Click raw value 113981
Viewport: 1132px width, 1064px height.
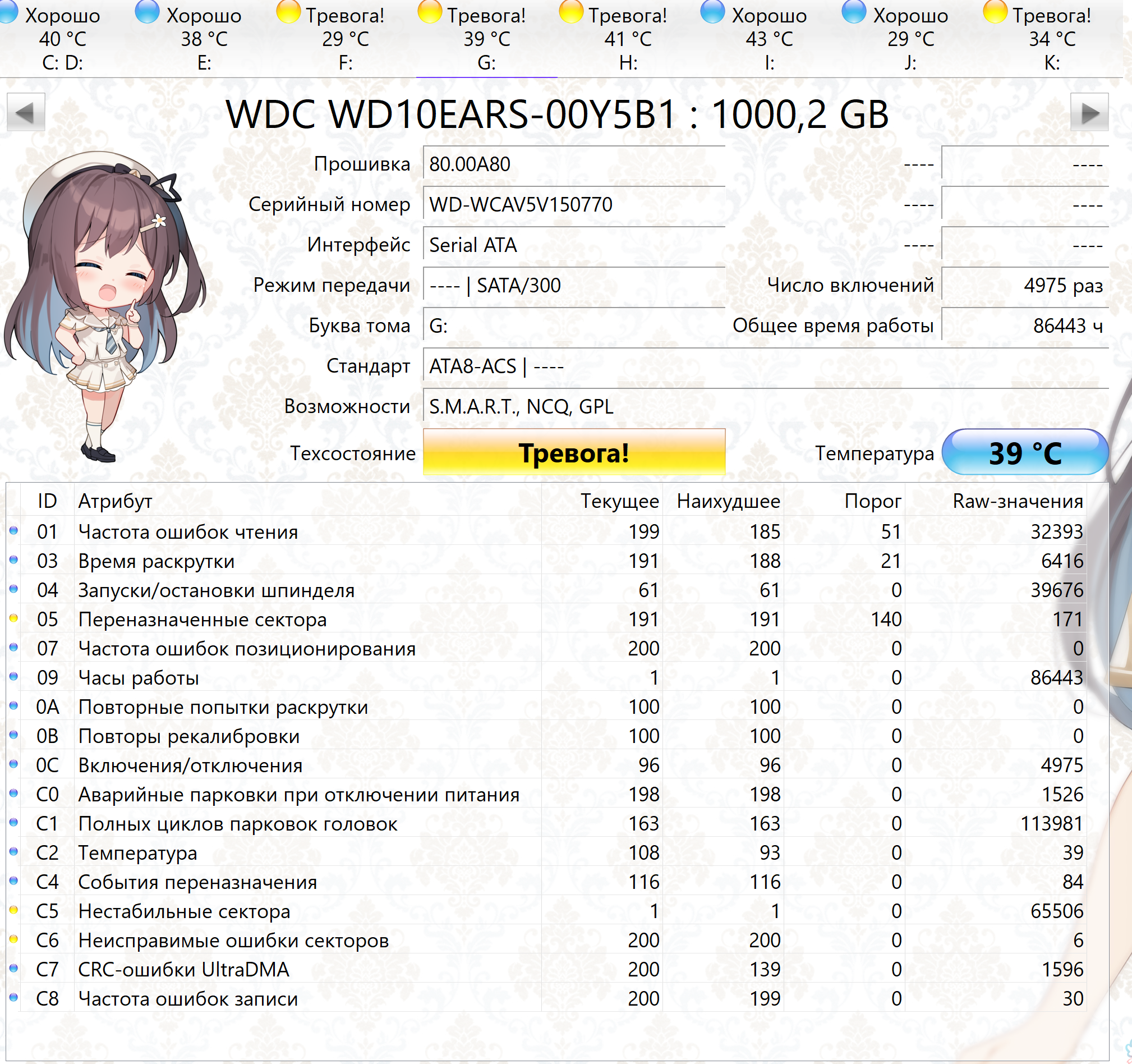1051,824
